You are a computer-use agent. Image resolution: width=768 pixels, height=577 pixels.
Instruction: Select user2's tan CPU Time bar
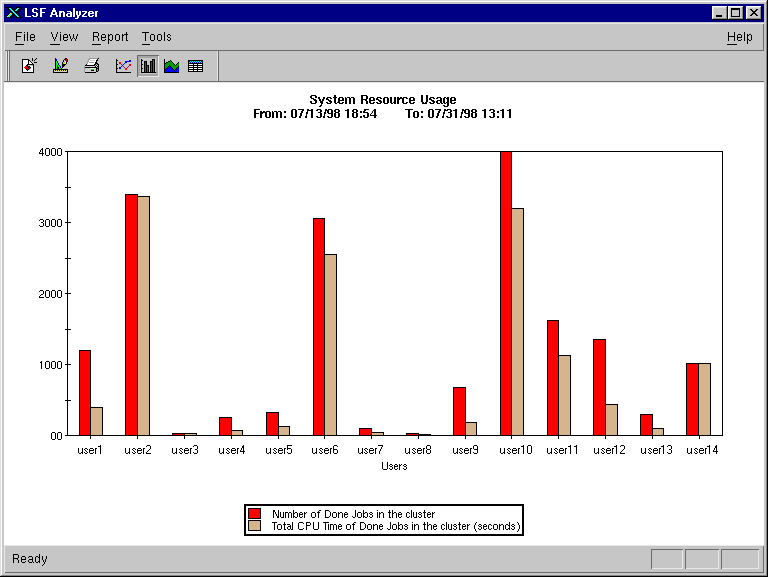coord(143,315)
